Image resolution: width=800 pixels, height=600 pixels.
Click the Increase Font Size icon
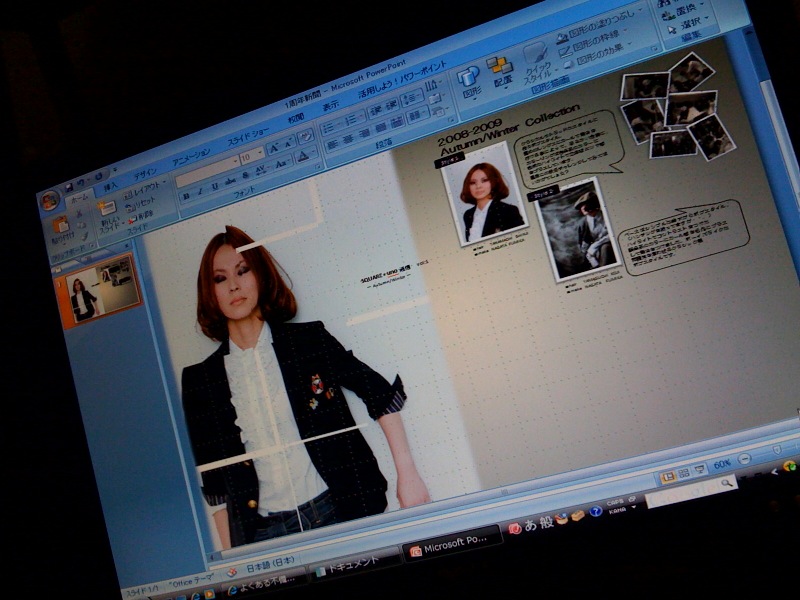point(274,148)
